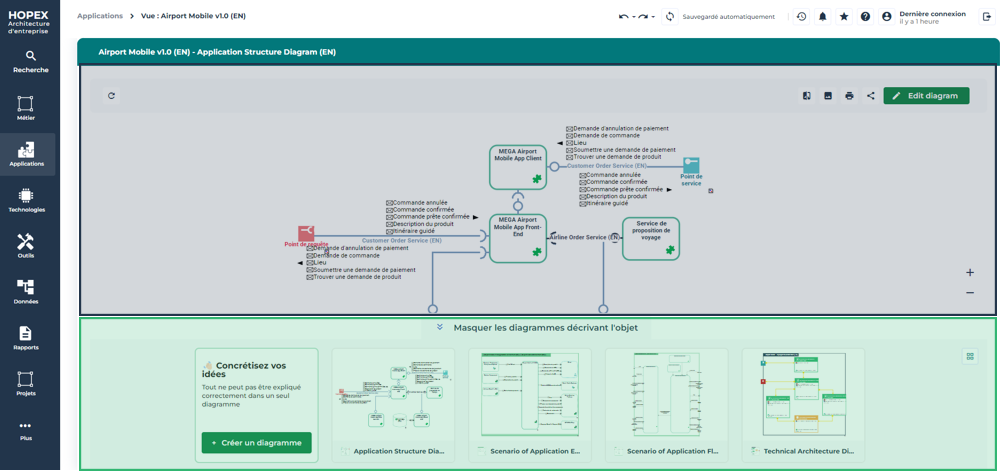Open the Plus menu in sidebar
The width and height of the screenshot is (1000, 472).
click(x=26, y=430)
